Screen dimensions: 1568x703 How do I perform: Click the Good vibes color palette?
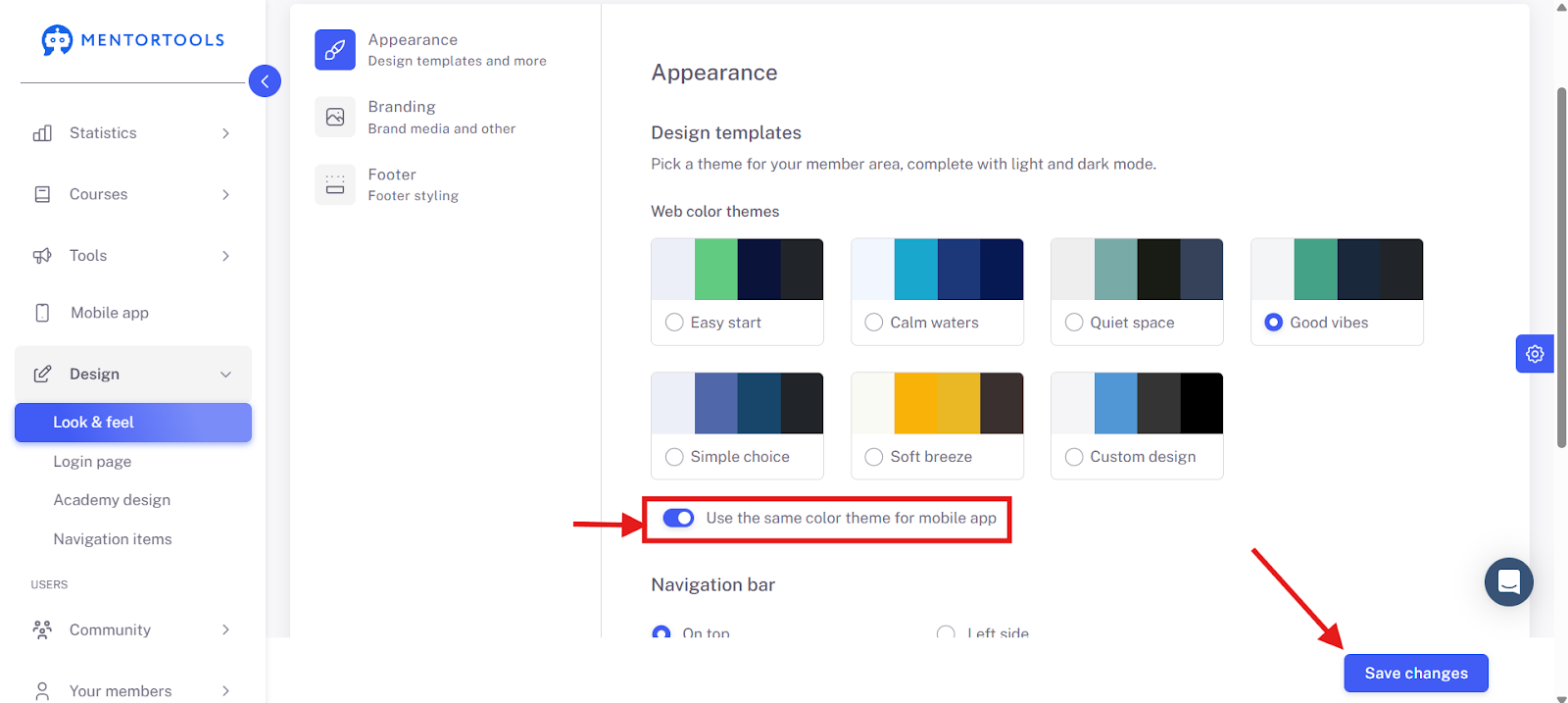coord(1337,270)
